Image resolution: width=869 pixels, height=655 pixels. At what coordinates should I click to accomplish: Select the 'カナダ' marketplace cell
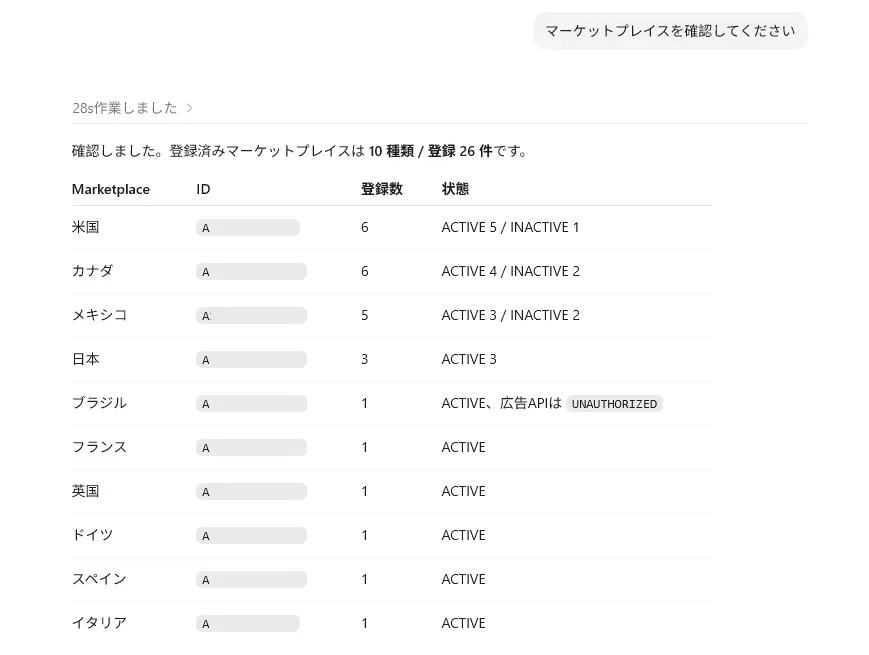[93, 271]
